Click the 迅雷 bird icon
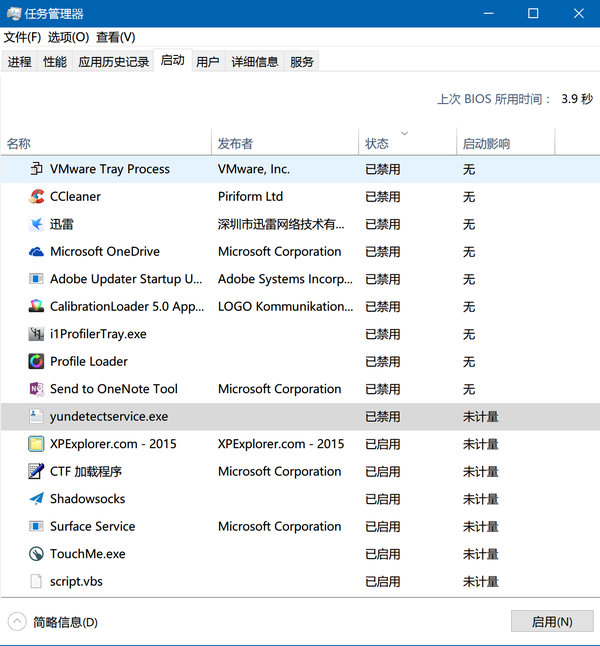This screenshot has width=600, height=646. (36, 224)
